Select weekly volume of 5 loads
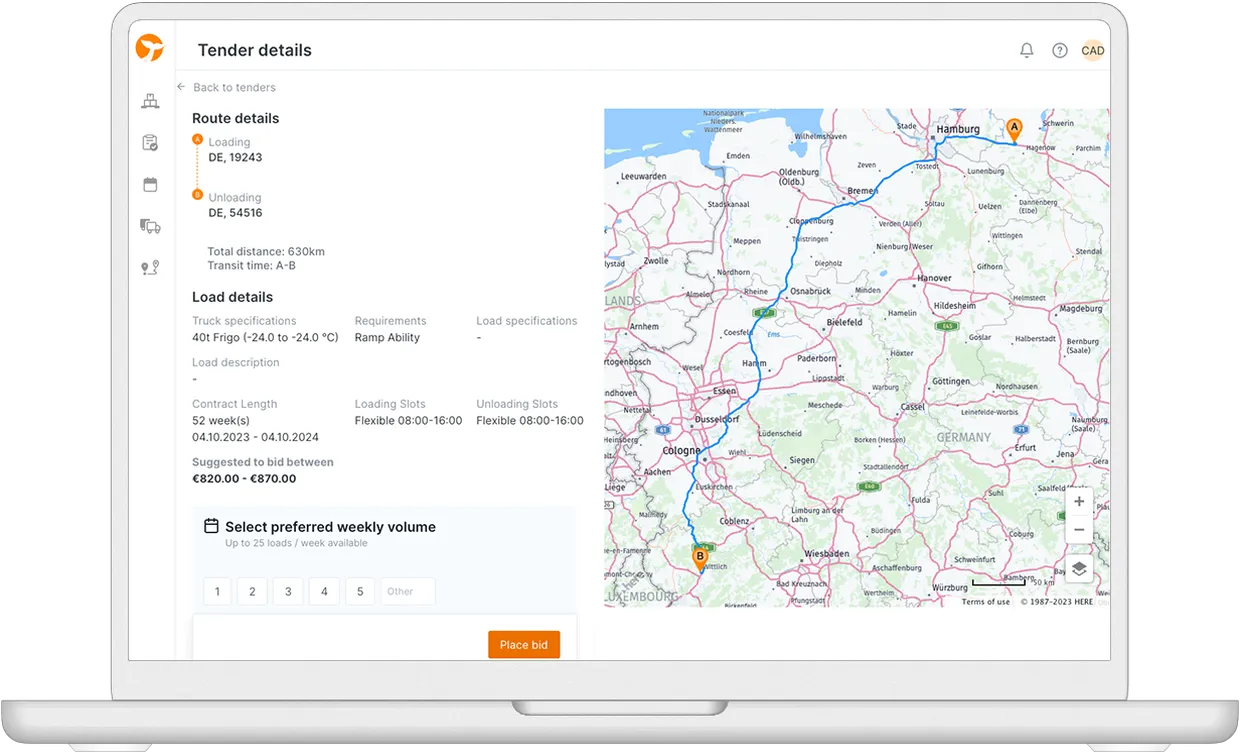The width and height of the screenshot is (1240, 752). (x=360, y=591)
